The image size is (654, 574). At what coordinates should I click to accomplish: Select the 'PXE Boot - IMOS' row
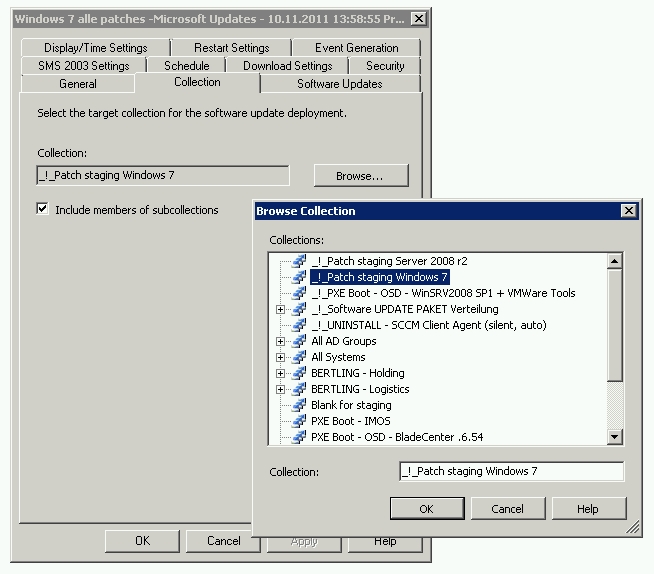(350, 421)
